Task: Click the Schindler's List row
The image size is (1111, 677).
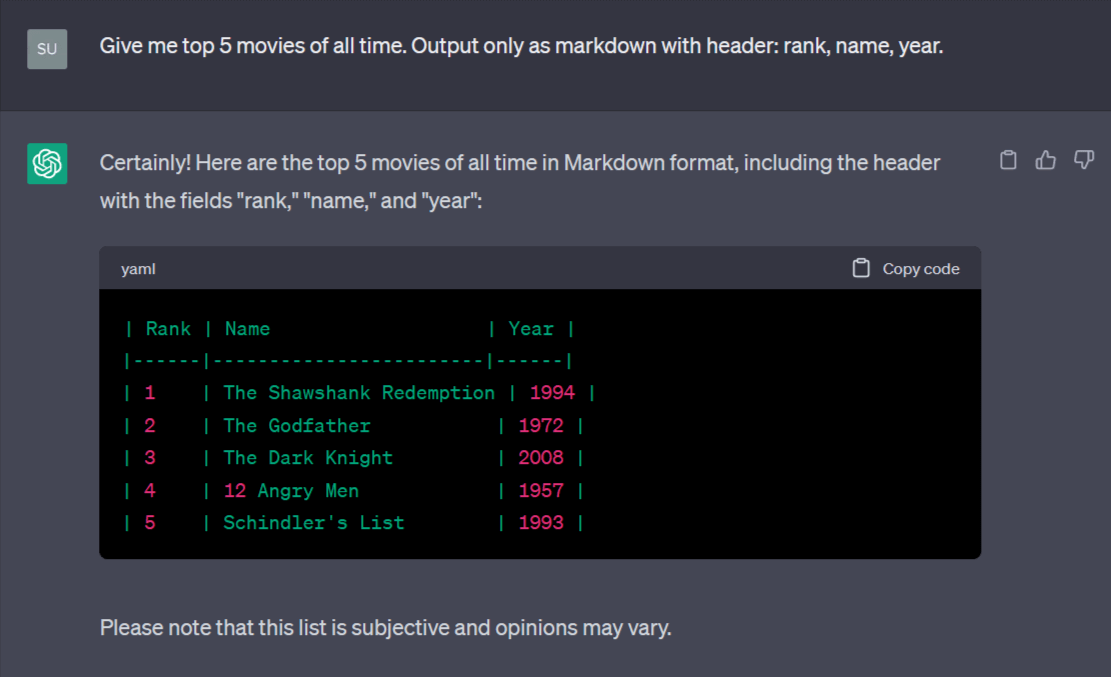Action: pos(354,523)
